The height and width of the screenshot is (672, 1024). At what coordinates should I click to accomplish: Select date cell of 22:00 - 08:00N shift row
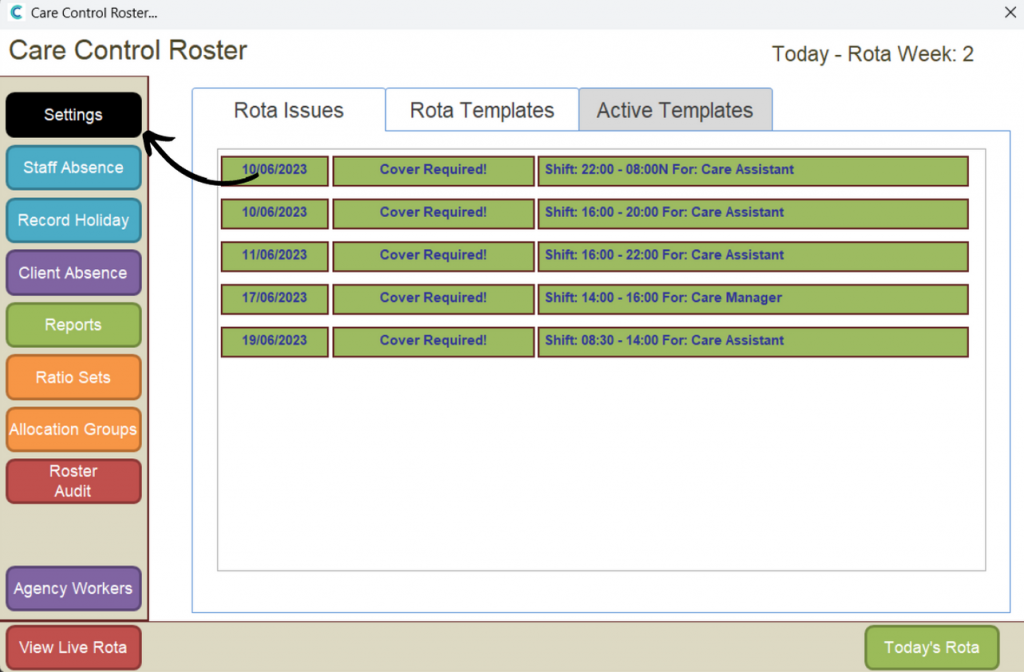click(274, 170)
